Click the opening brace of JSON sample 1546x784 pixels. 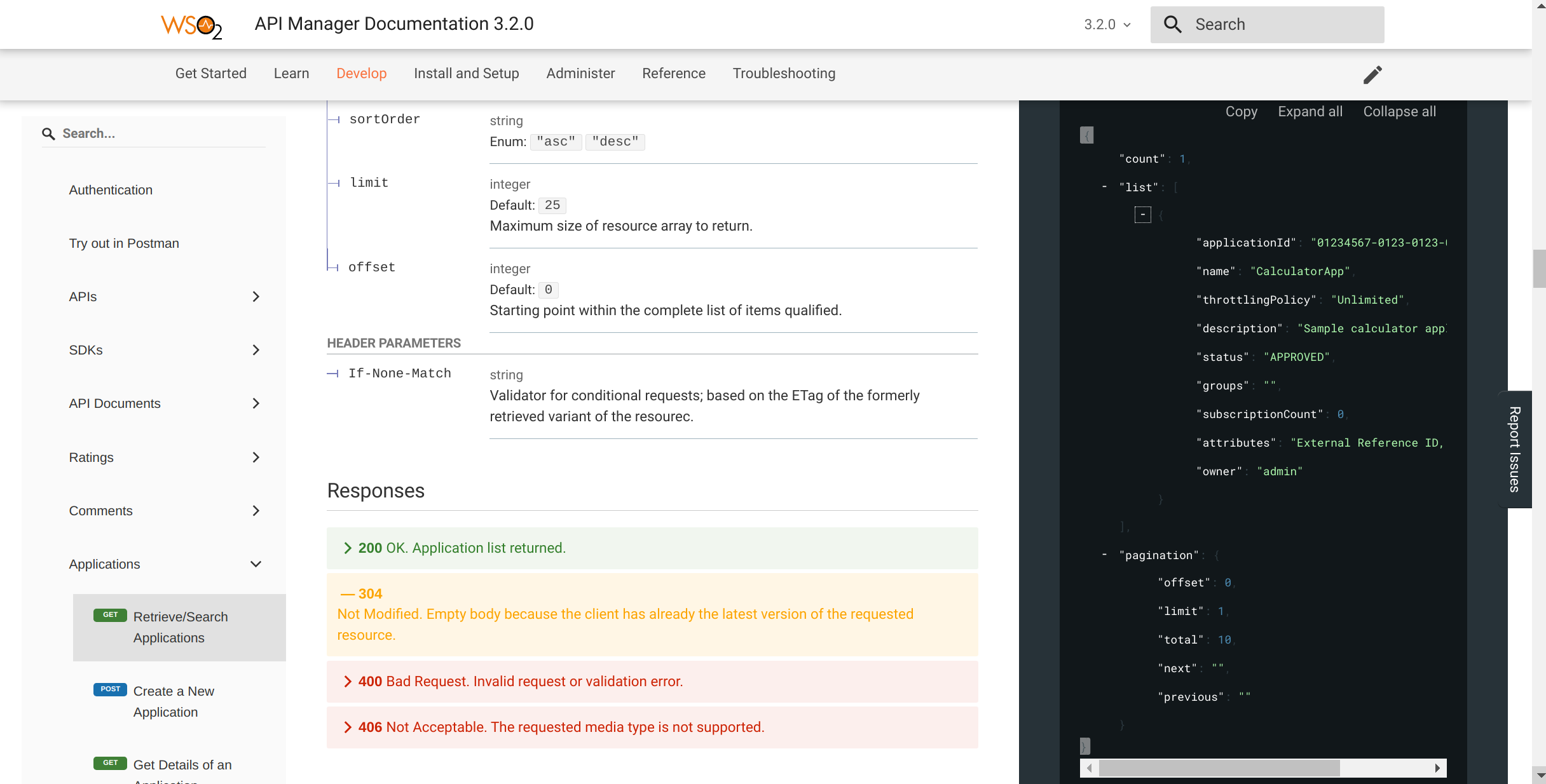point(1086,135)
